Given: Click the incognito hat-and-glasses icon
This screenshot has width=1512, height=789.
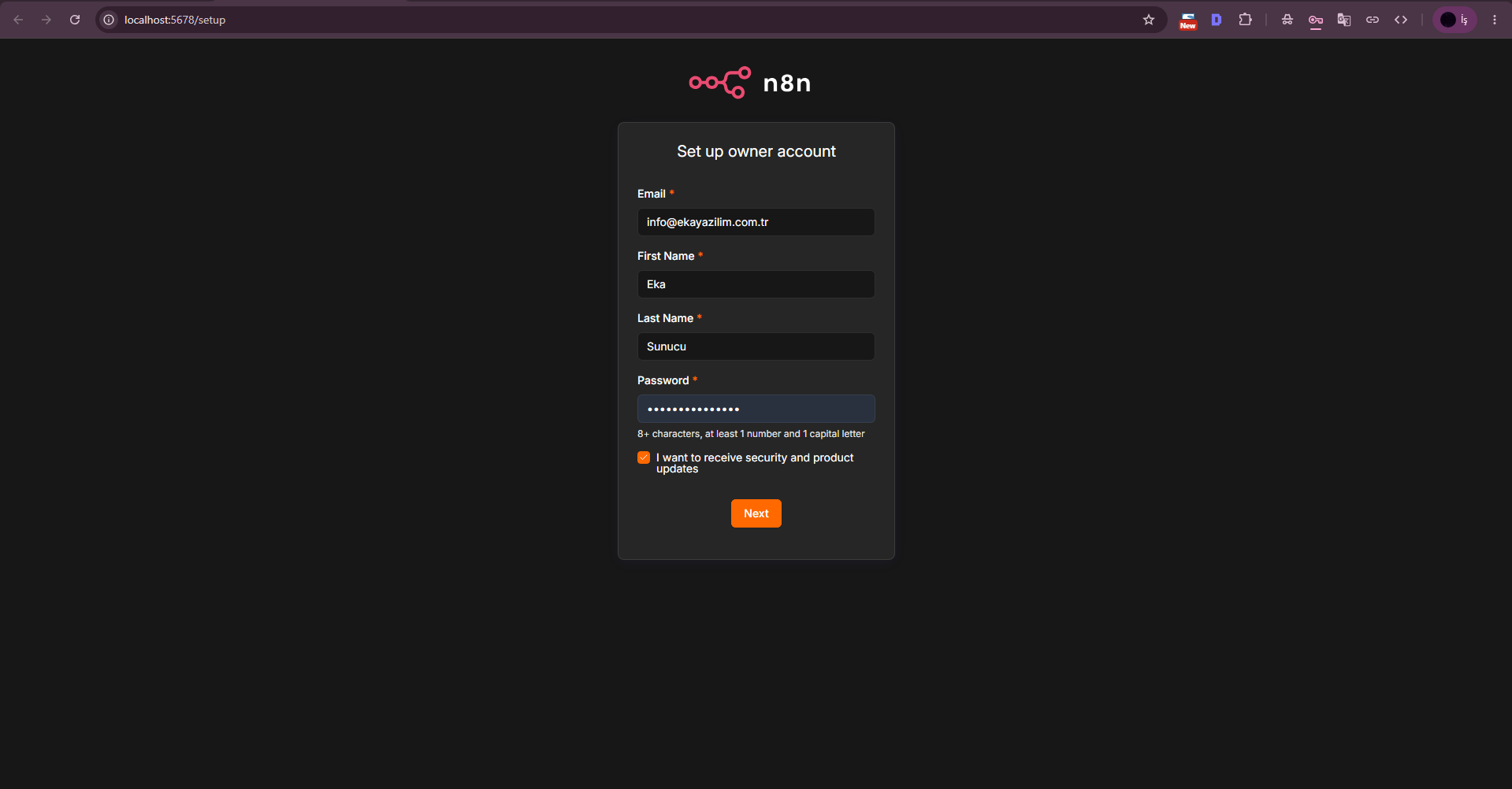Looking at the screenshot, I should (x=1287, y=20).
